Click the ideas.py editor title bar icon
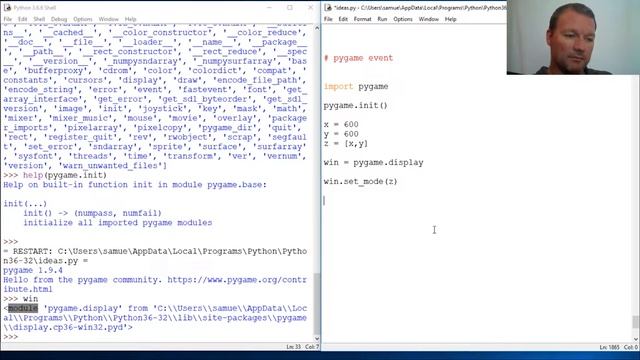This screenshot has height=360, width=640. click(328, 7)
